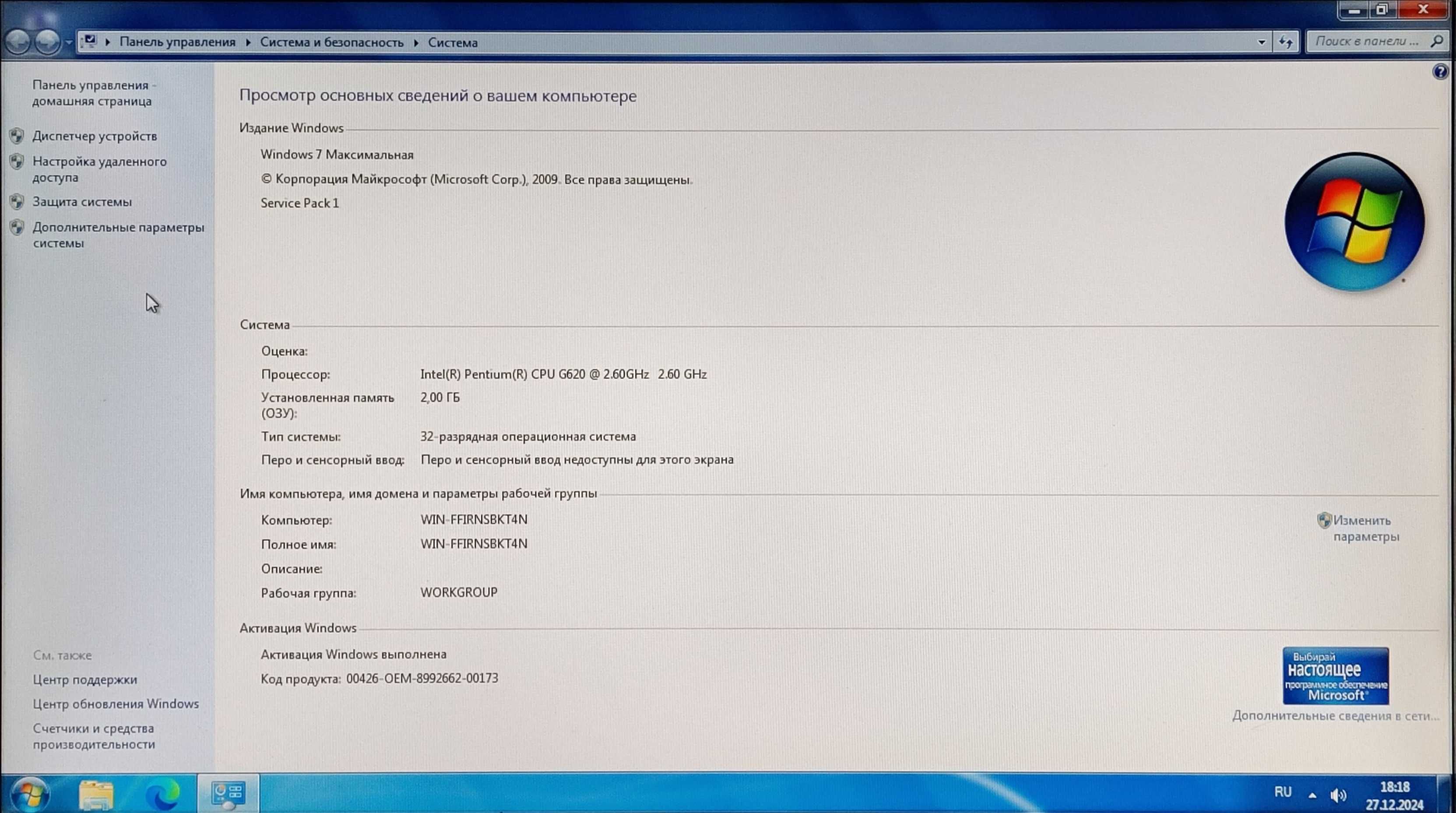Screen dimensions: 1456x813
Task: Expand the arrow before Панель управления breadcrumb
Action: [107, 42]
